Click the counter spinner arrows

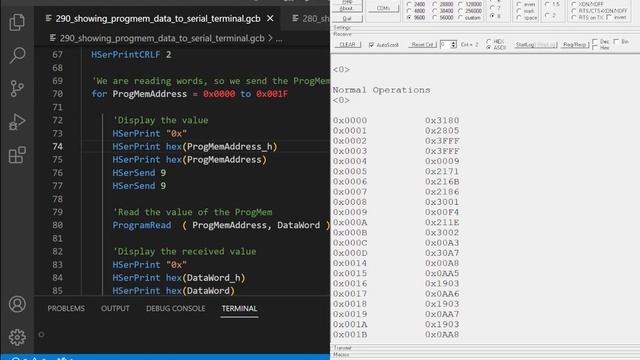[x=453, y=44]
